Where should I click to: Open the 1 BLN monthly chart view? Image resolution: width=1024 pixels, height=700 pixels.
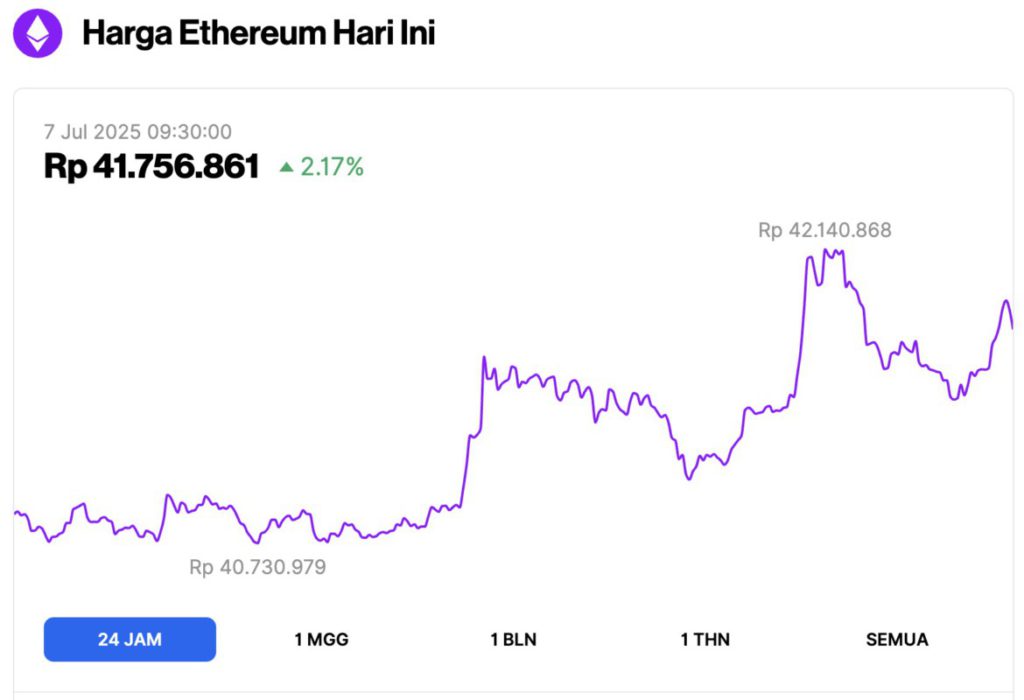click(512, 639)
